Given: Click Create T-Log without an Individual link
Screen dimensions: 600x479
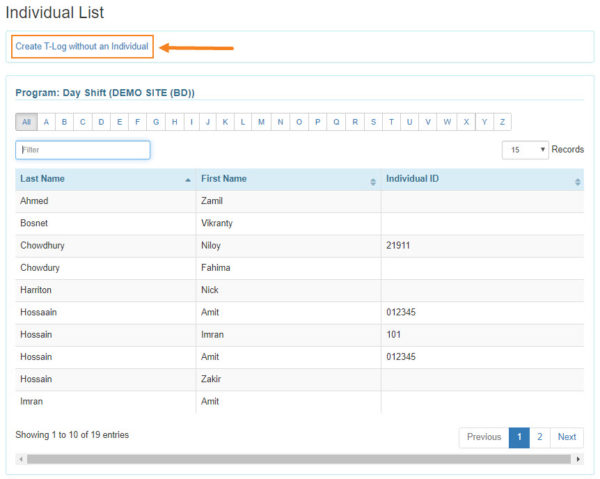Looking at the screenshot, I should tap(81, 46).
